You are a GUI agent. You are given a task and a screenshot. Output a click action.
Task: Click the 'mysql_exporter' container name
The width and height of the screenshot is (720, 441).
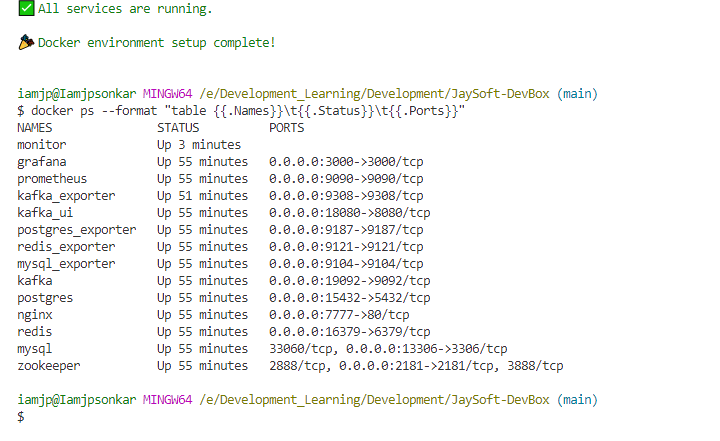(66, 264)
